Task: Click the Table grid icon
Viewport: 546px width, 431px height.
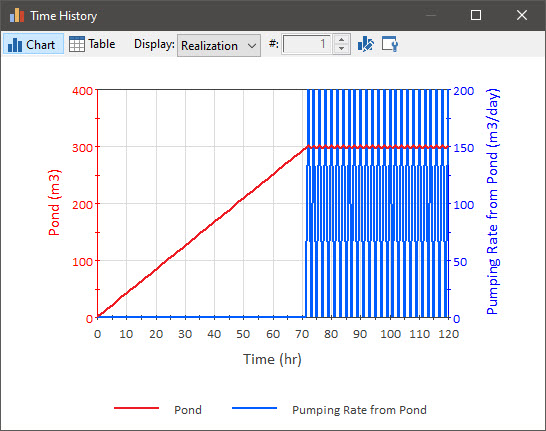Action: coord(77,44)
